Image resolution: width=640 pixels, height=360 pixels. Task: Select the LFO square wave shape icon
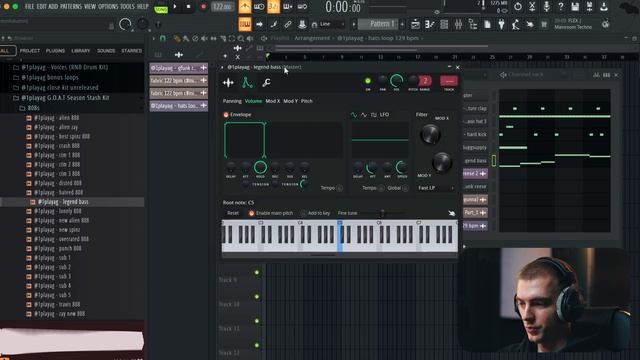pos(373,115)
